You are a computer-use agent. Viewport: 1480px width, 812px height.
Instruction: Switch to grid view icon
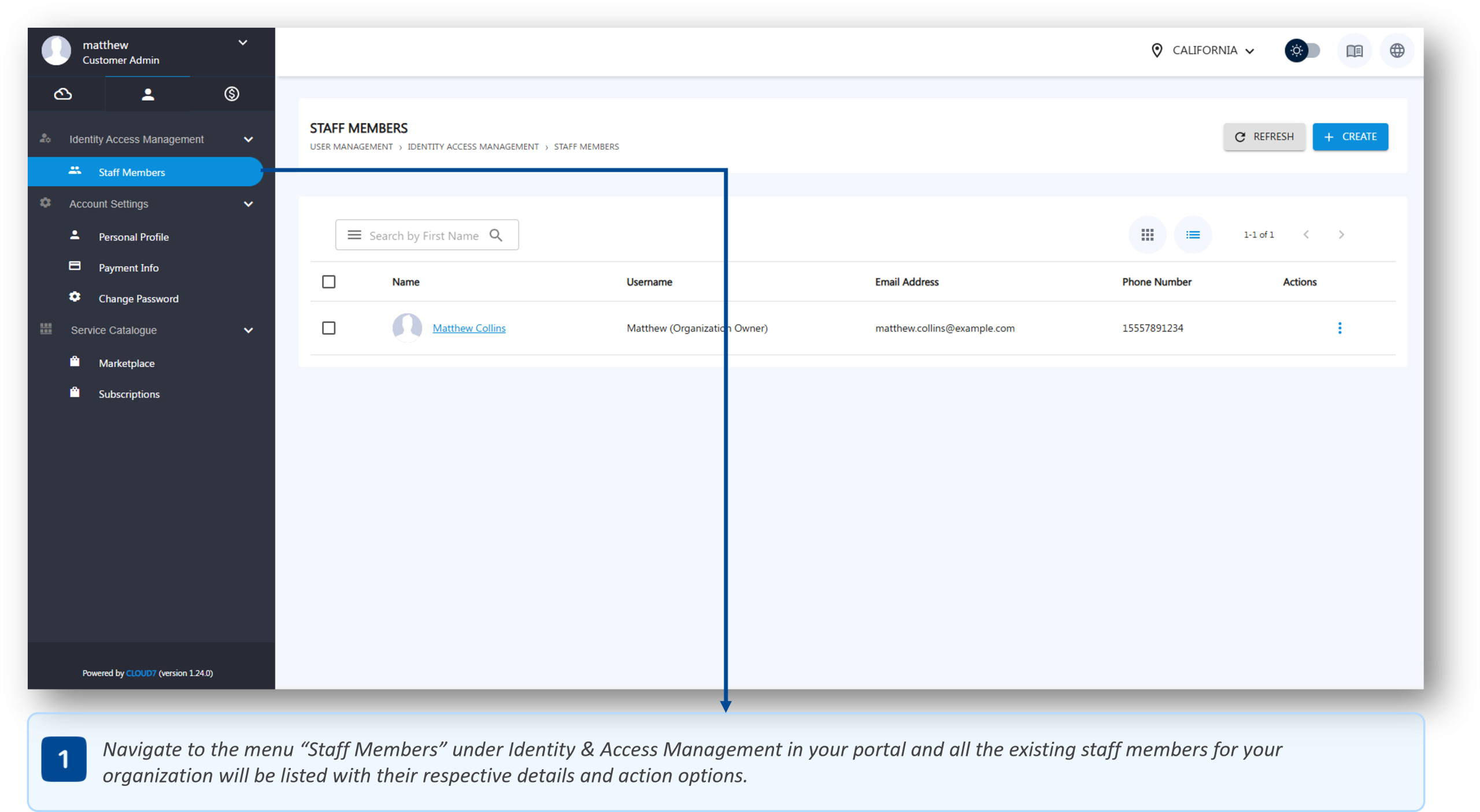[1147, 235]
